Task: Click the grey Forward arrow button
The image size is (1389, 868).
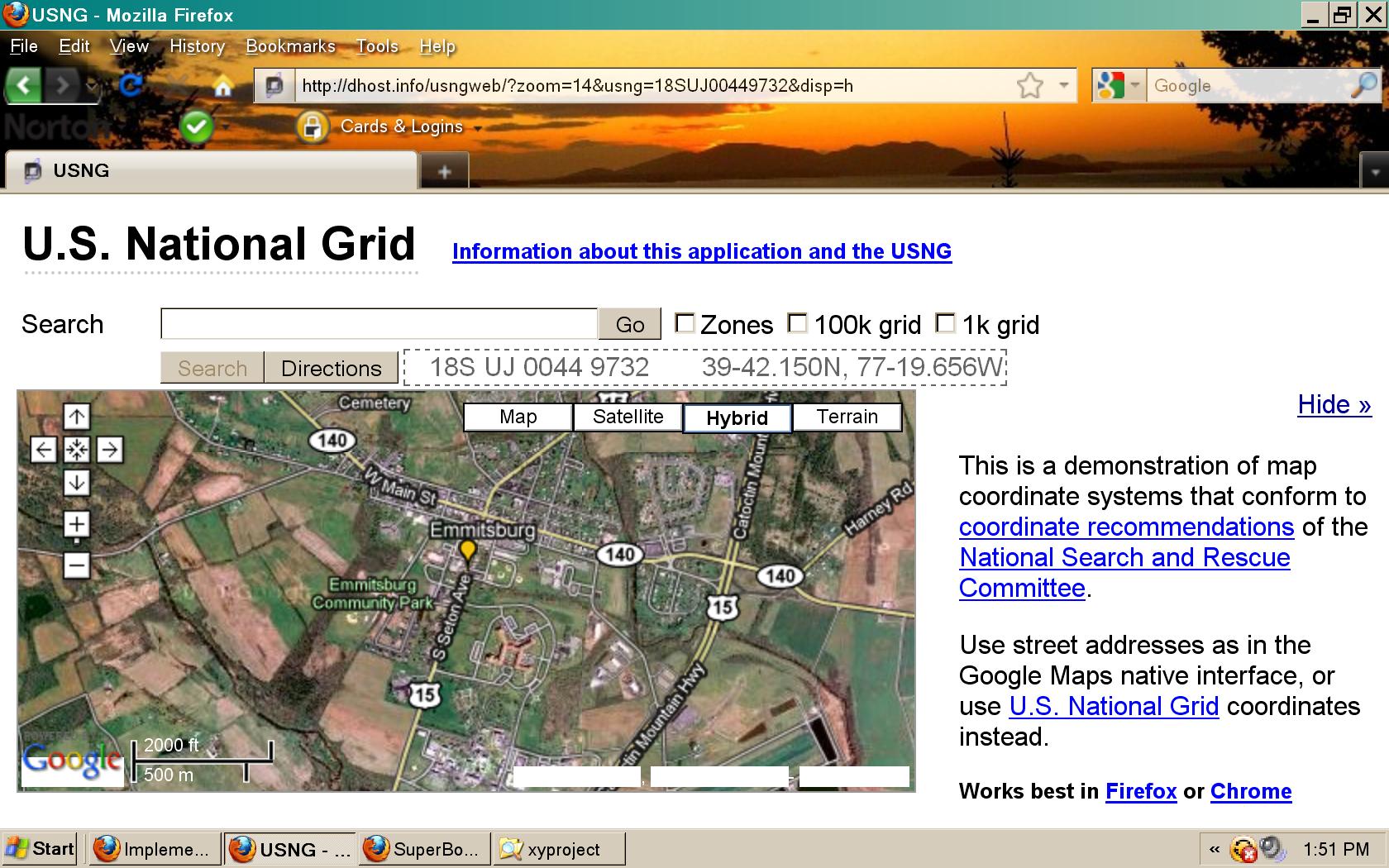Action: (x=62, y=85)
